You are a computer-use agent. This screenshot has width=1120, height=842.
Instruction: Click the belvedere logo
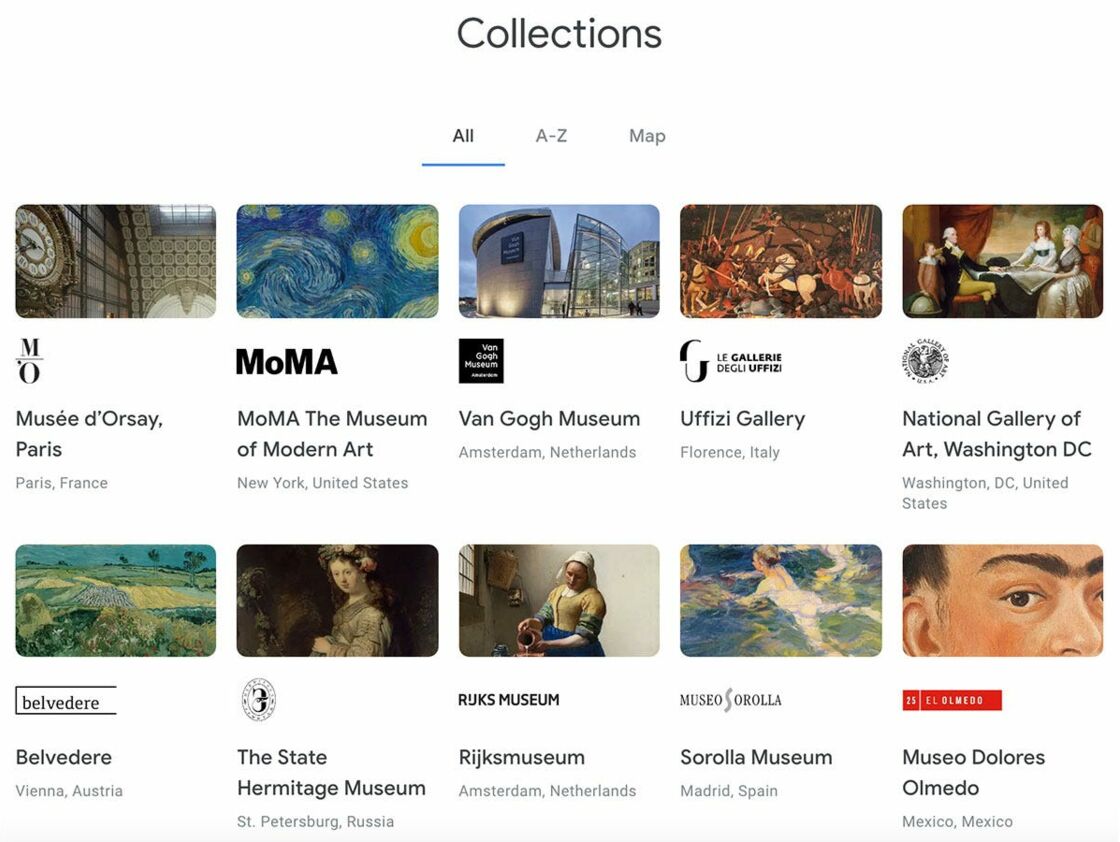pos(66,700)
